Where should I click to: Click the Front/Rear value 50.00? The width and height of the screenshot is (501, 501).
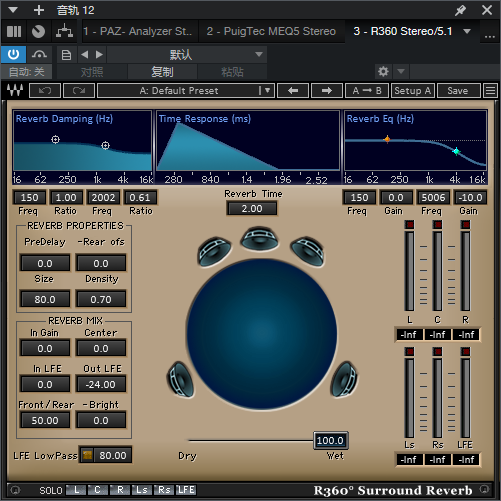[45, 420]
